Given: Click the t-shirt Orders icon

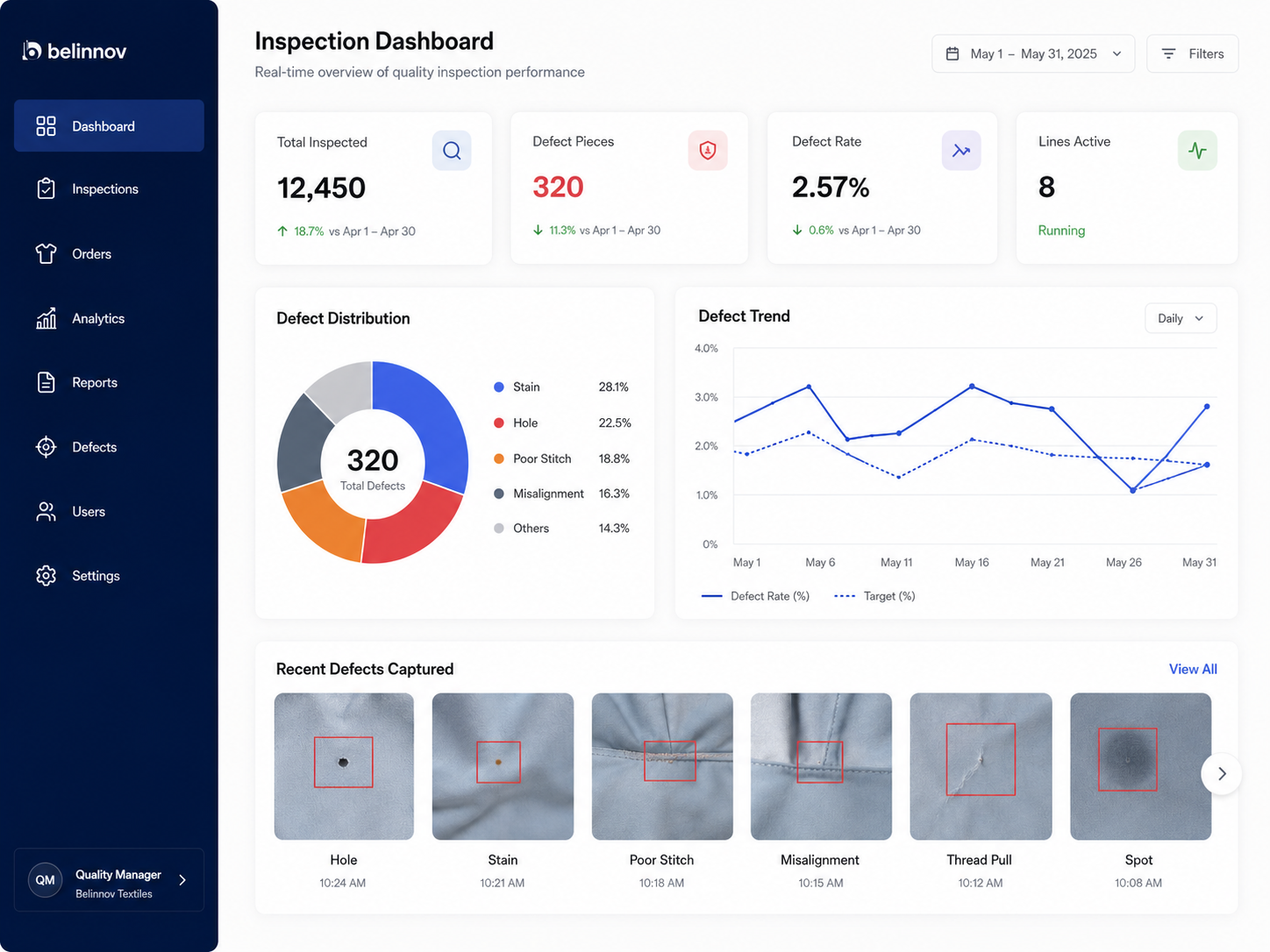Looking at the screenshot, I should (46, 254).
